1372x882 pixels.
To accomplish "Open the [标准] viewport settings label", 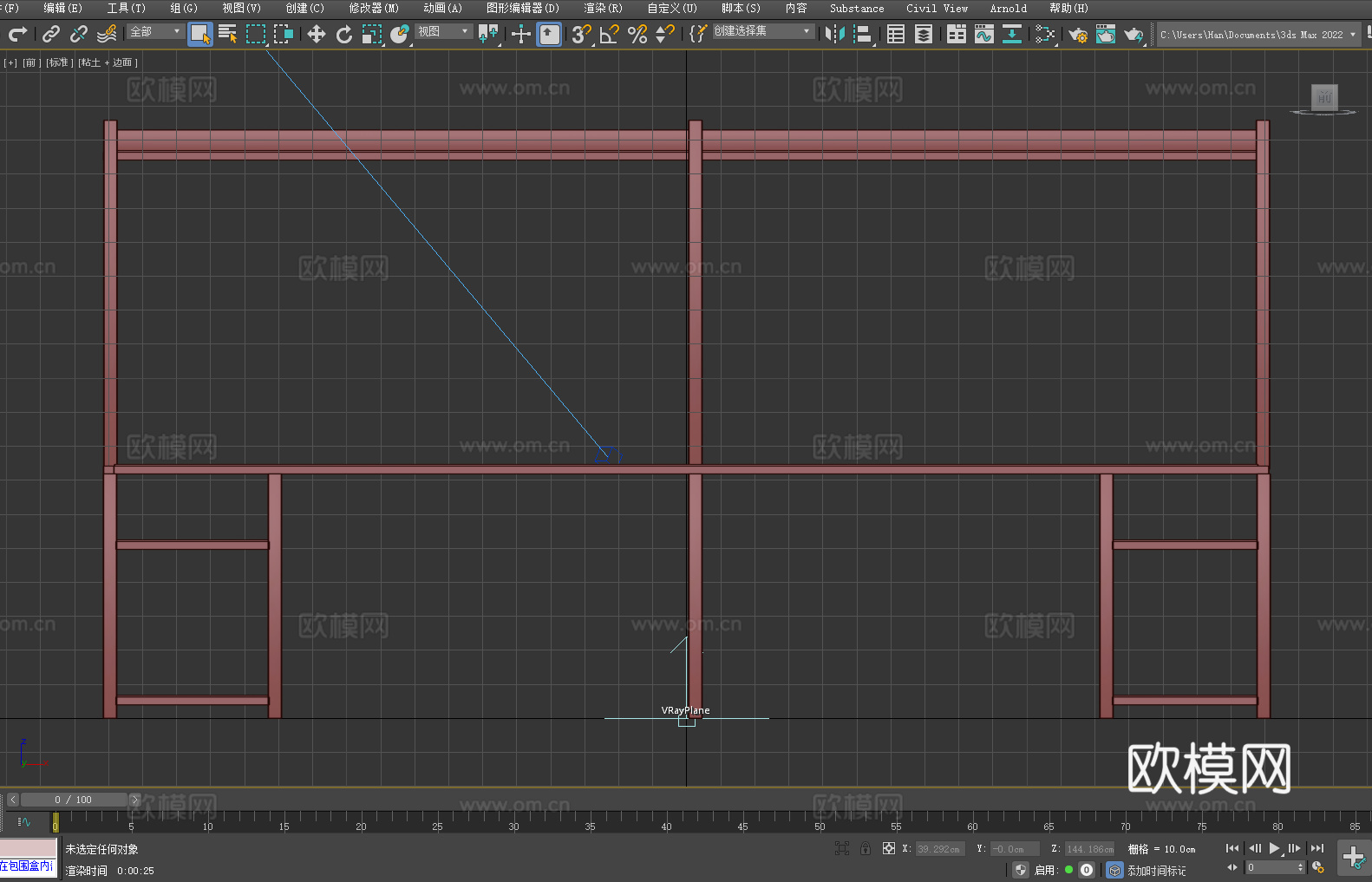I will click(x=59, y=62).
